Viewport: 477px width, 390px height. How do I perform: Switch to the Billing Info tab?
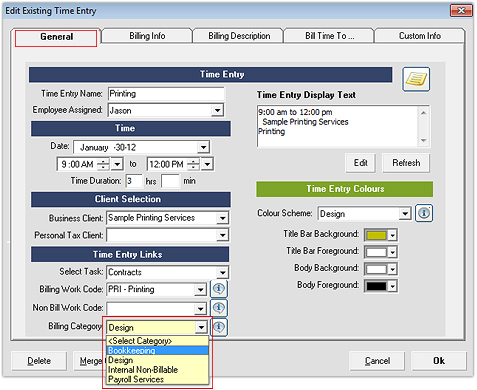[147, 36]
